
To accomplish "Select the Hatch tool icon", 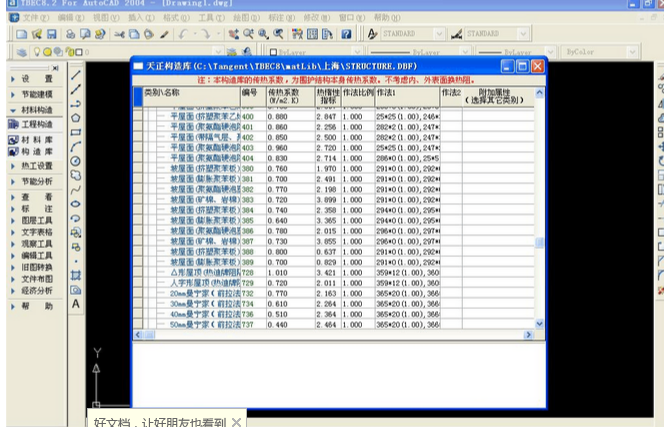I will [76, 275].
